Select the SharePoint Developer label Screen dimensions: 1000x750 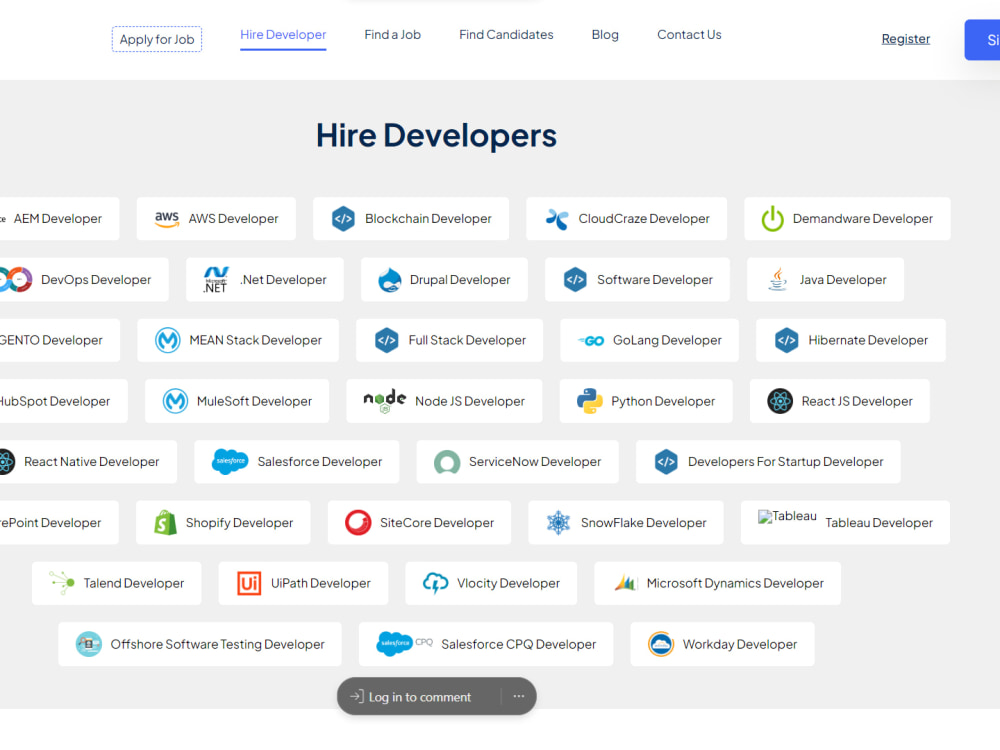[50, 523]
